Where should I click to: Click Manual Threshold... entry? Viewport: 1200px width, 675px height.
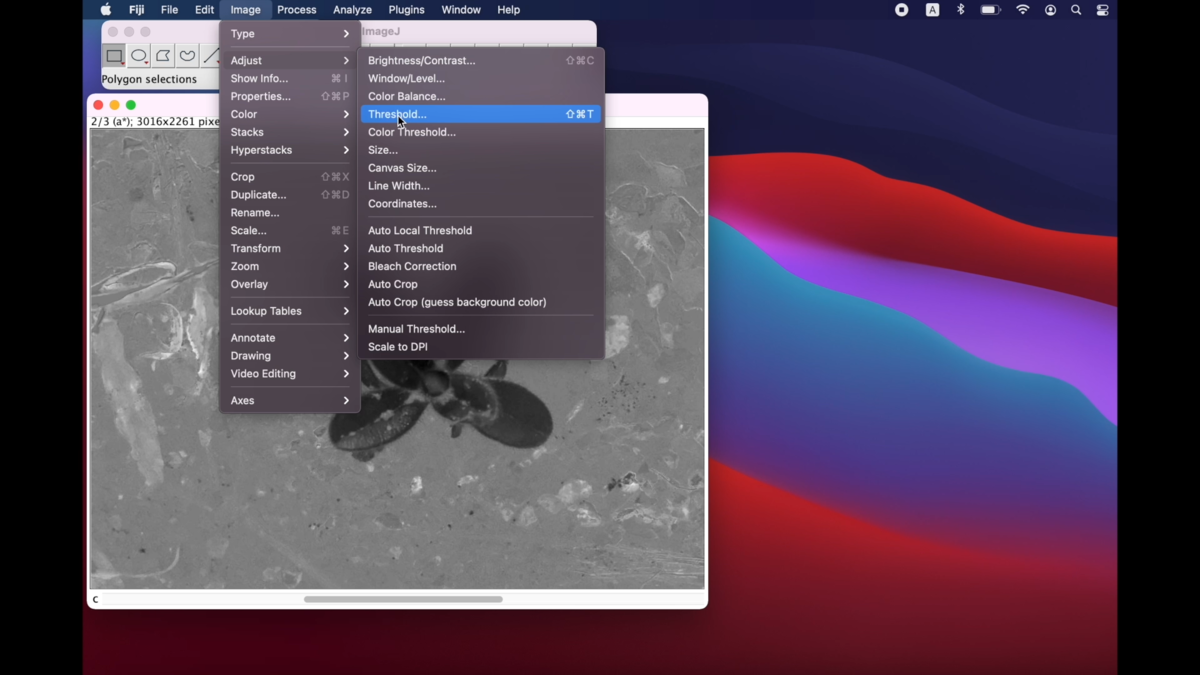pos(481,329)
